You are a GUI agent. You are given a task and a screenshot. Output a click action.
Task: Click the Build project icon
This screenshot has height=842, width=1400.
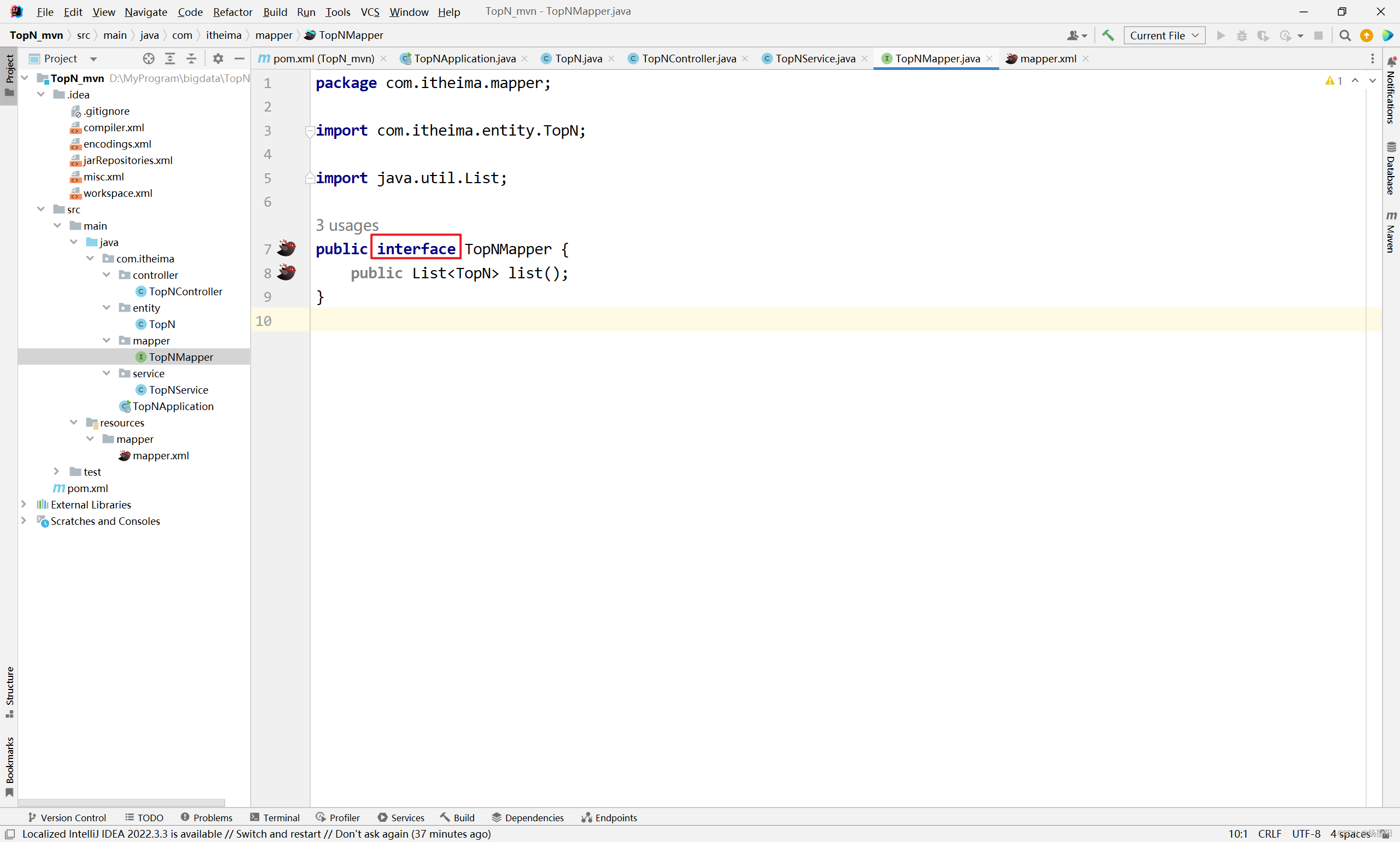[x=1108, y=35]
